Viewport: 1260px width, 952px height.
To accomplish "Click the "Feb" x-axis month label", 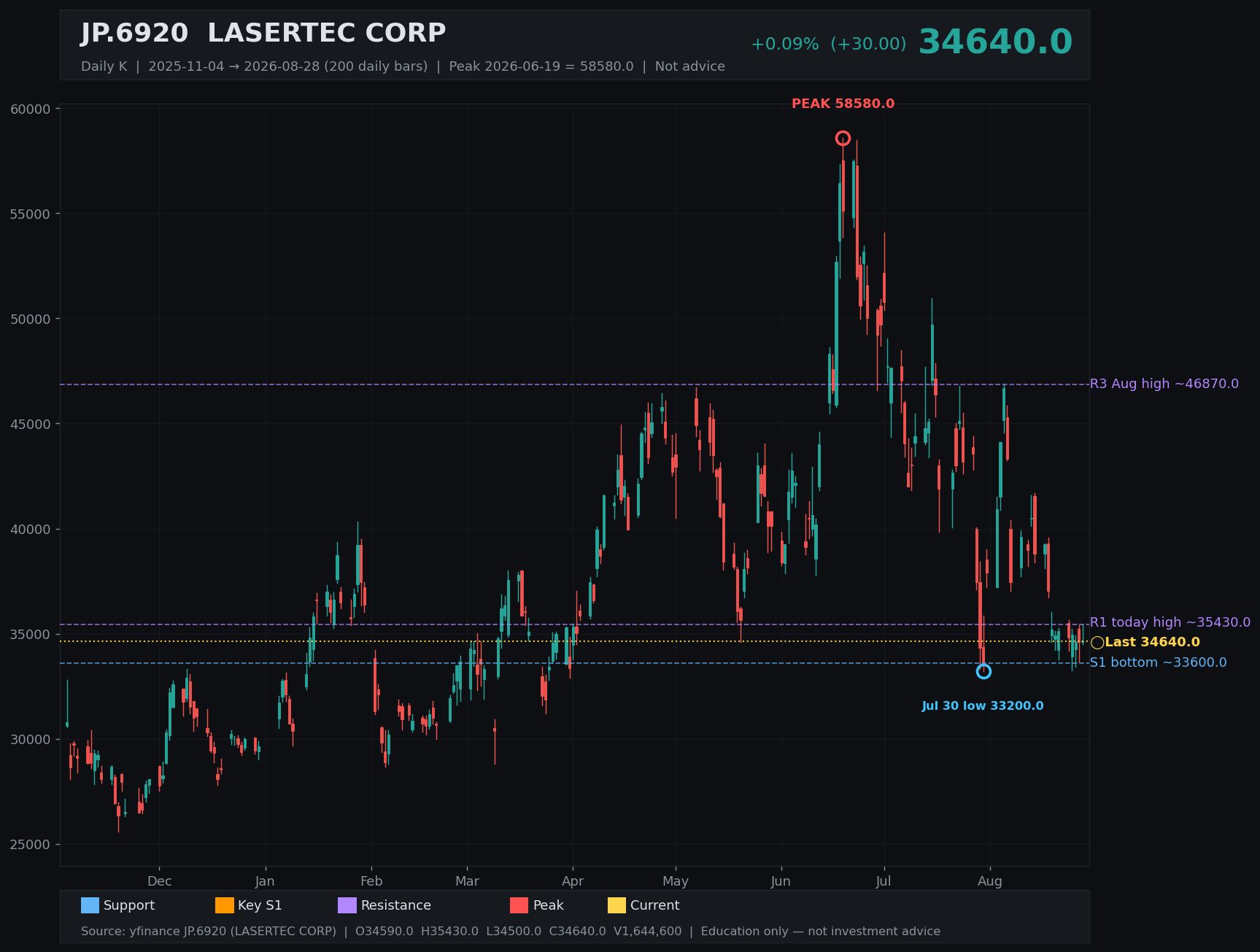I will [x=371, y=881].
